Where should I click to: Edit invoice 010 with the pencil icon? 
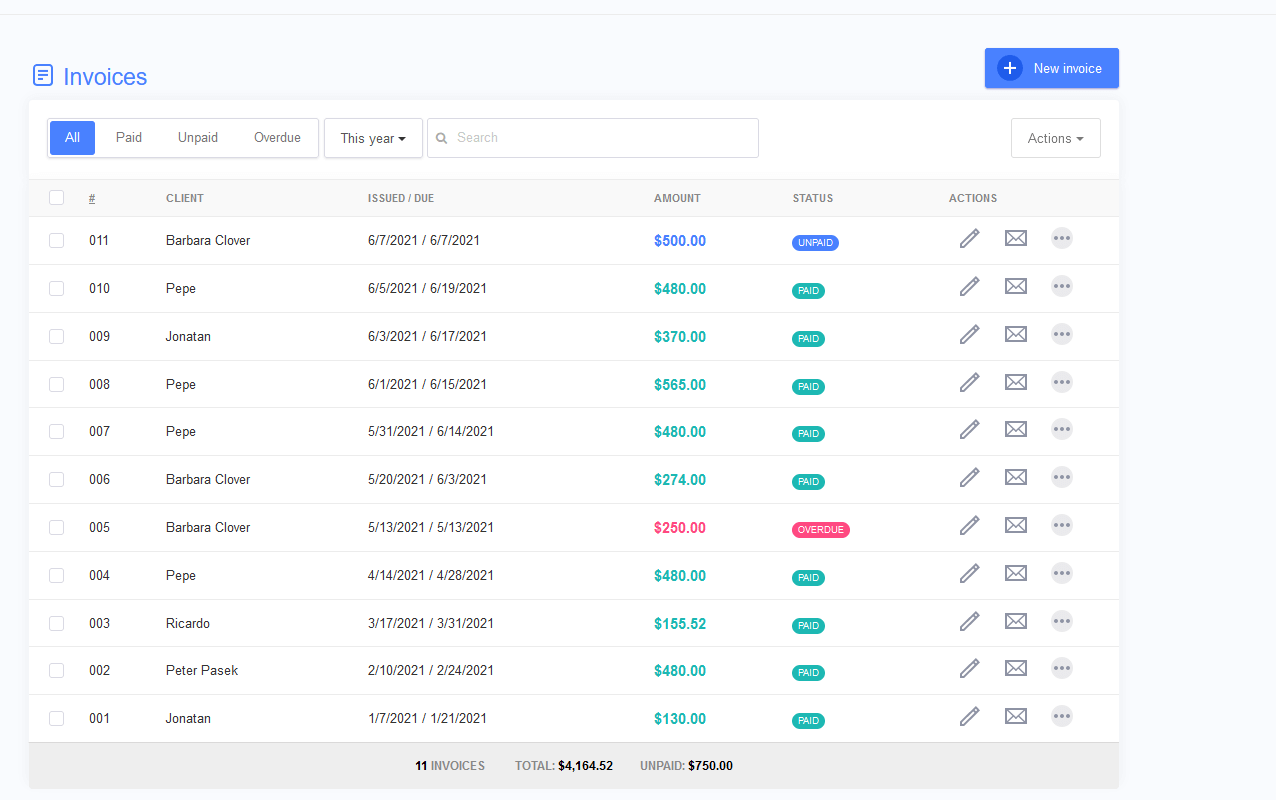point(969,286)
